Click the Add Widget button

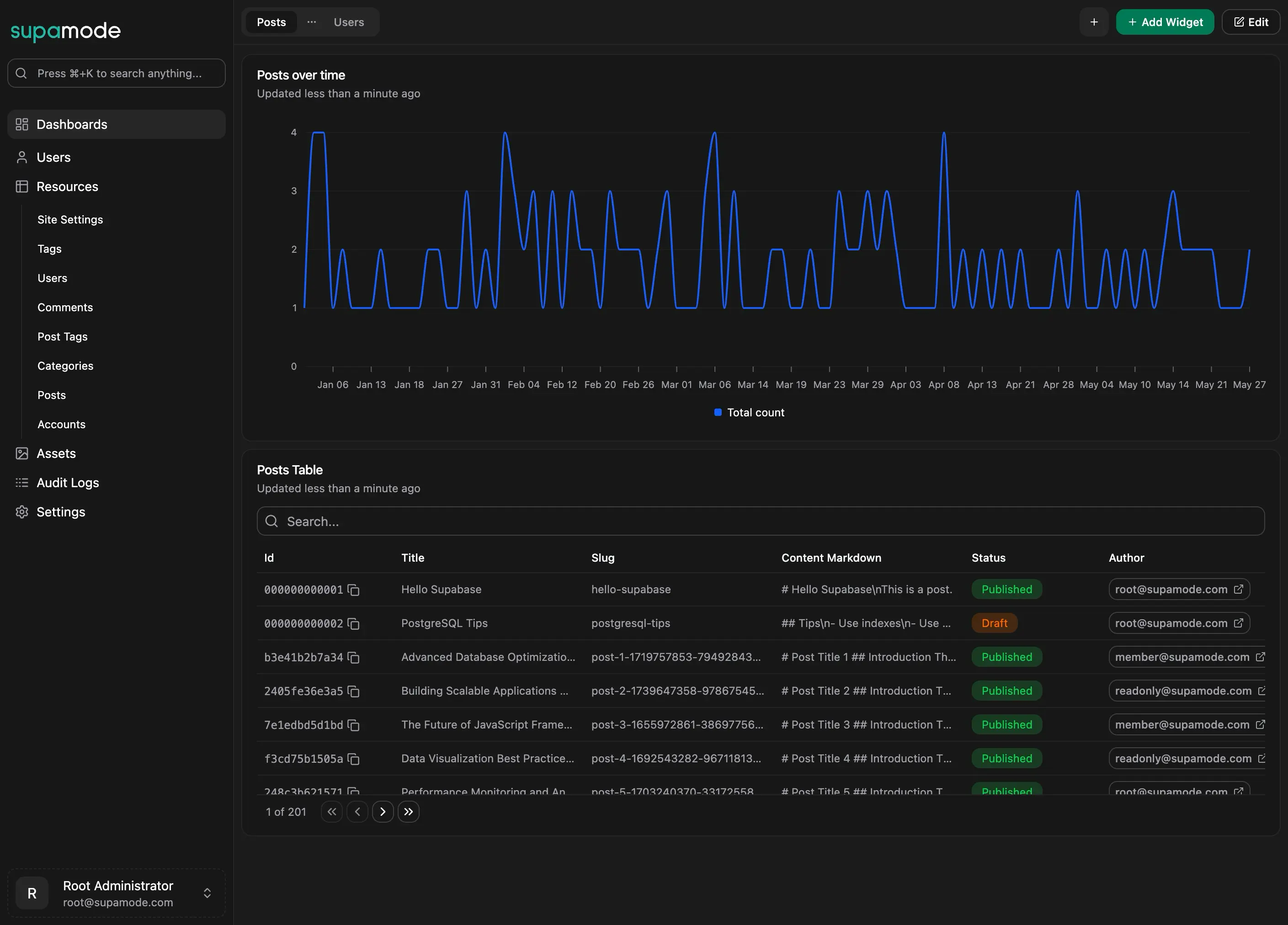pyautogui.click(x=1165, y=21)
